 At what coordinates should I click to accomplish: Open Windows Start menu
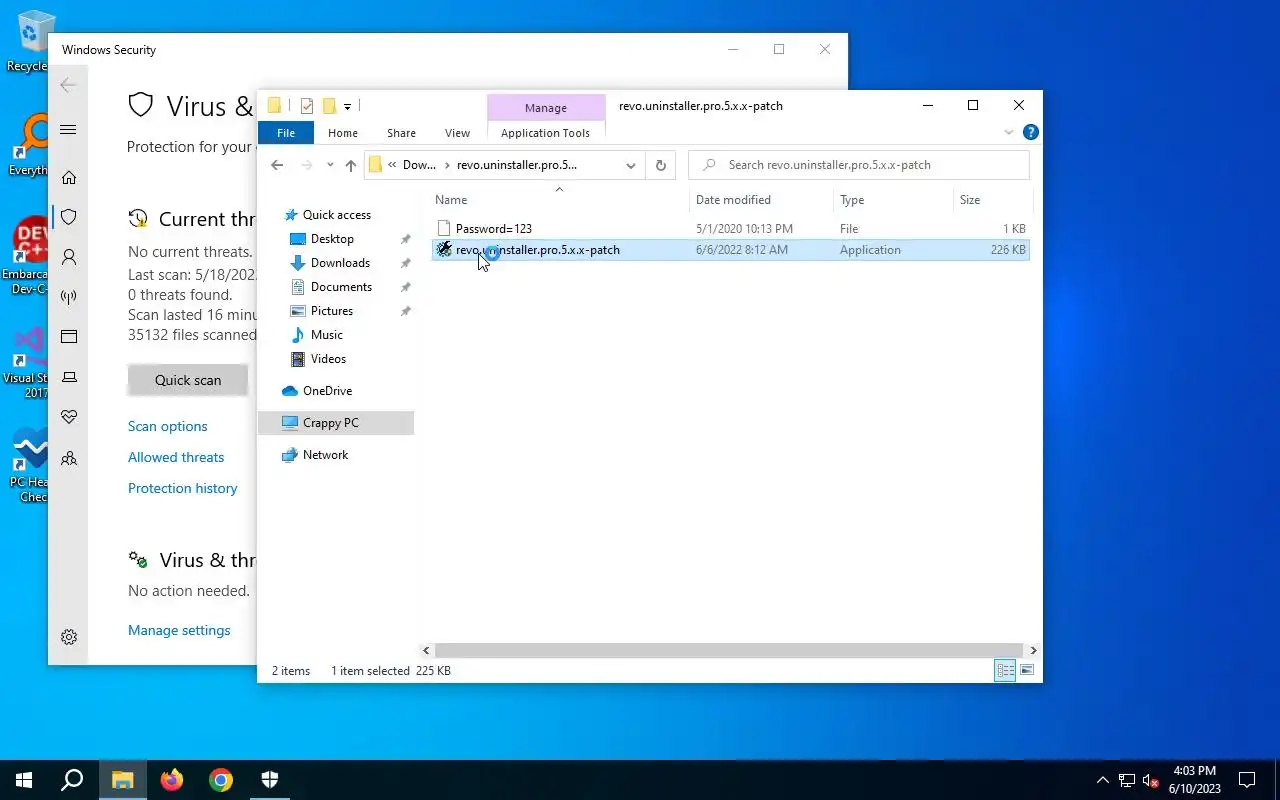(x=24, y=780)
